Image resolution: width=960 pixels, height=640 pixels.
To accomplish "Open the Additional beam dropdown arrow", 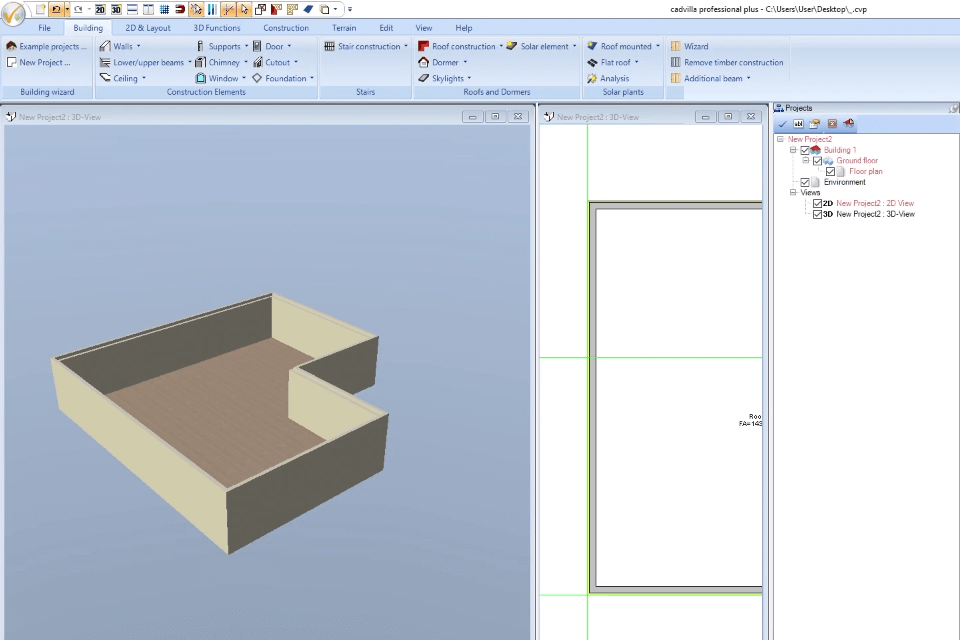I will coord(748,78).
